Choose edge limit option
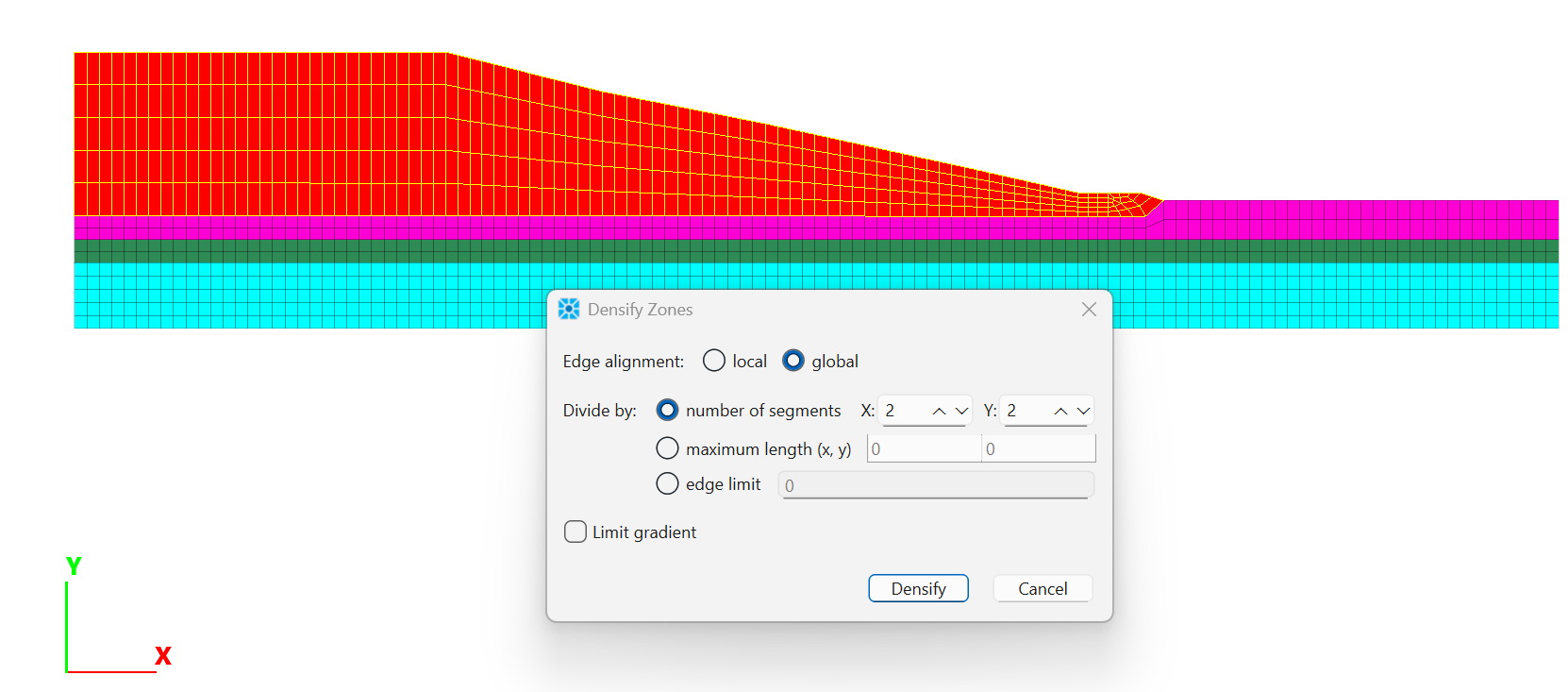1568x692 pixels. [x=667, y=483]
